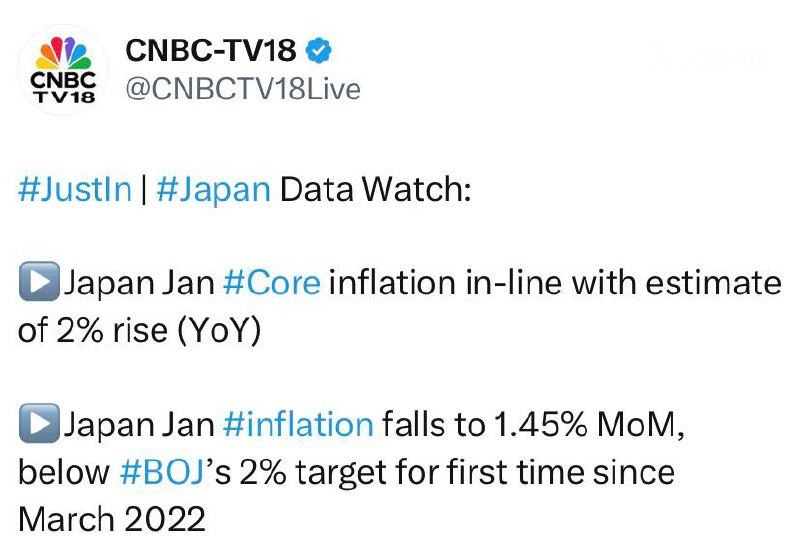Click the "in-line with estimate" phrase
This screenshot has height=558, width=800.
point(555,284)
